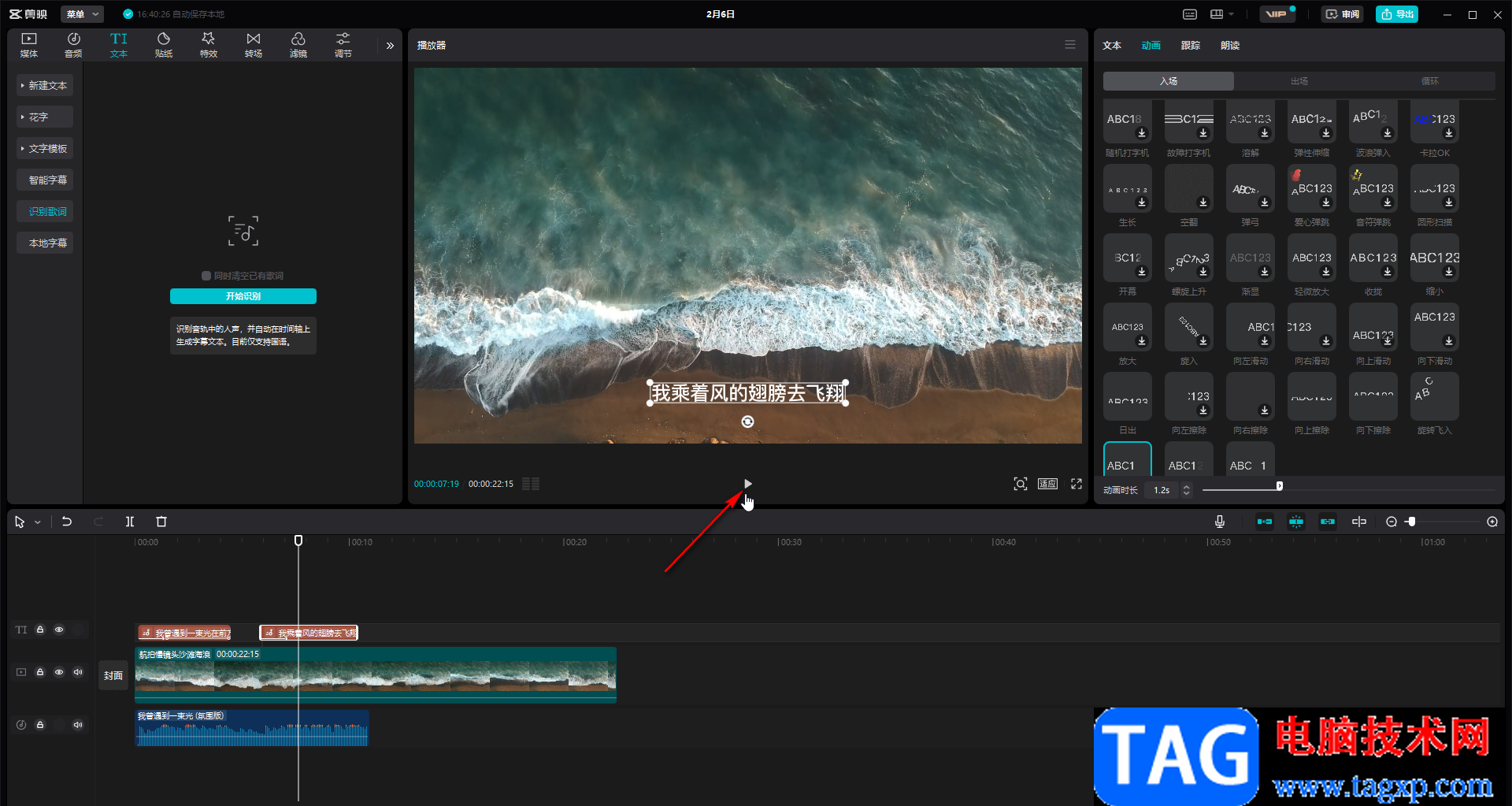Viewport: 1512px width, 806px height.
Task: Expand more tool tabs with double chevron
Action: point(390,46)
